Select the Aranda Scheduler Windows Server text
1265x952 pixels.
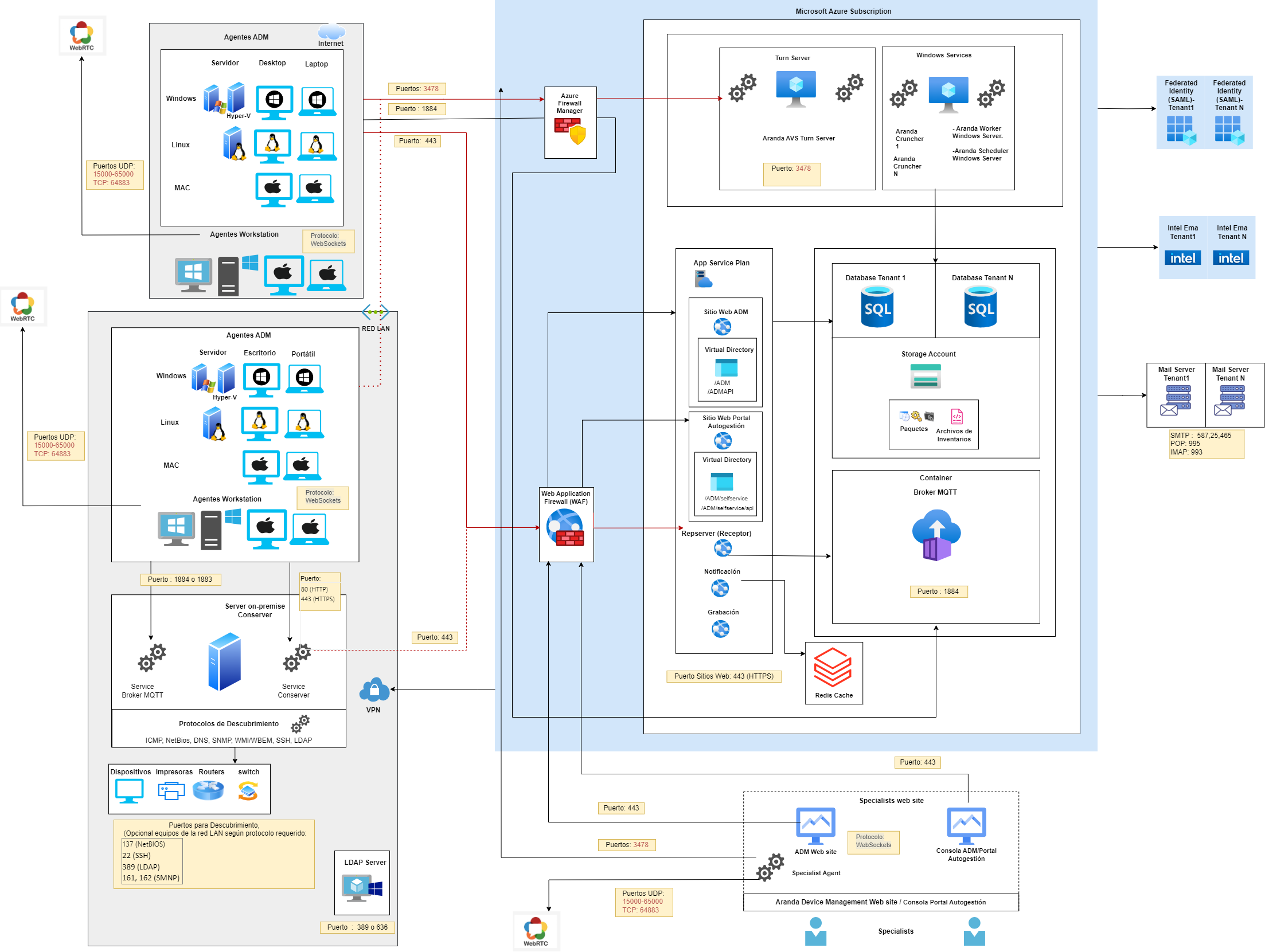point(980,155)
